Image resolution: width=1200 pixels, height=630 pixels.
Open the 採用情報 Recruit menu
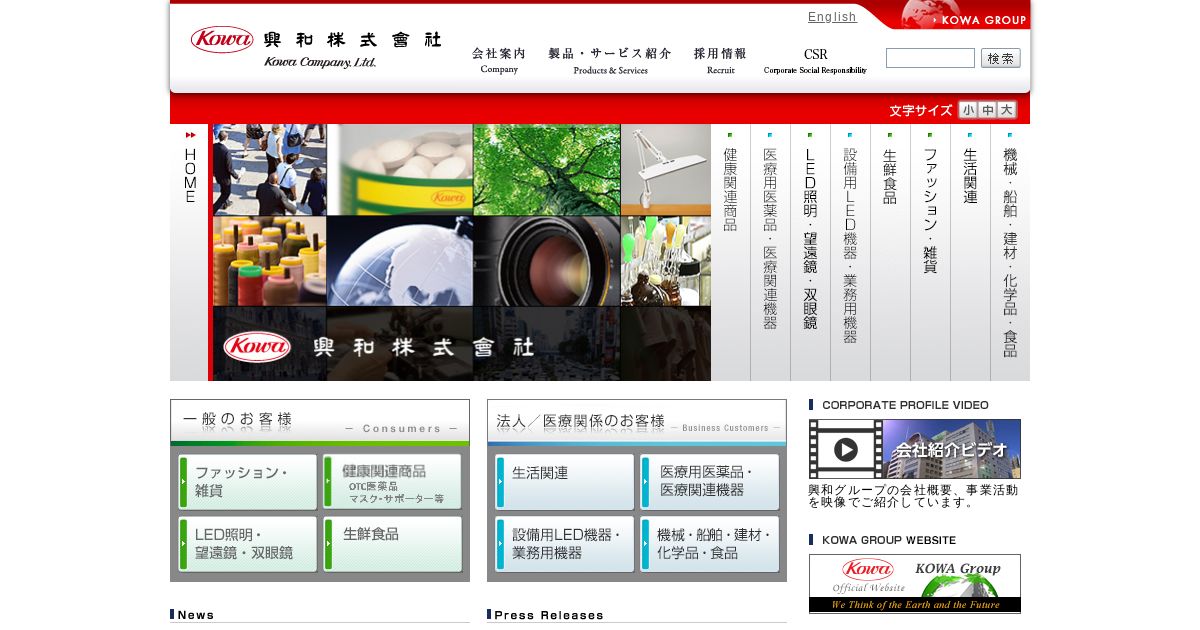(720, 60)
